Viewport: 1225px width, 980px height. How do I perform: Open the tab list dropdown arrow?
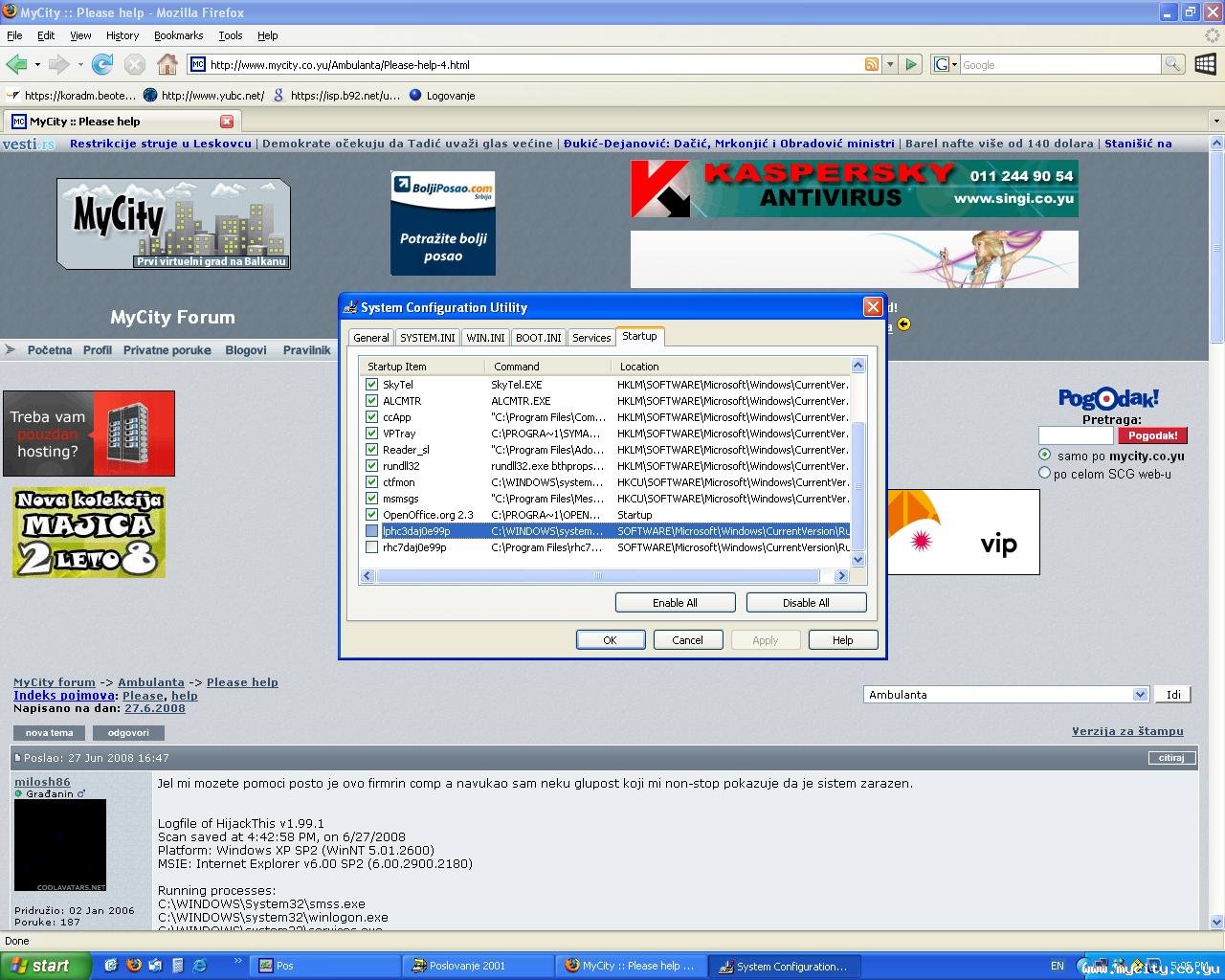pos(1216,122)
